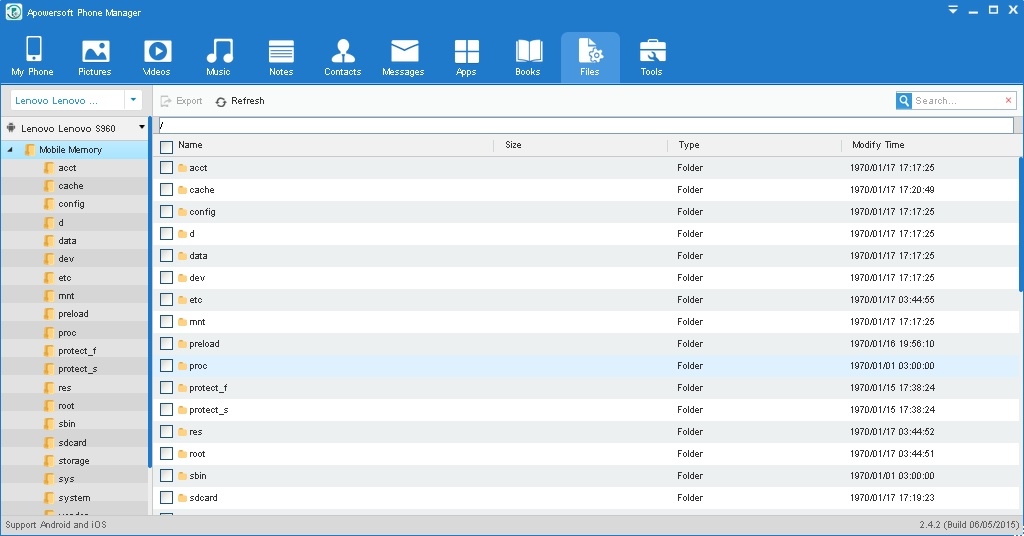Open the Books section

click(x=528, y=57)
